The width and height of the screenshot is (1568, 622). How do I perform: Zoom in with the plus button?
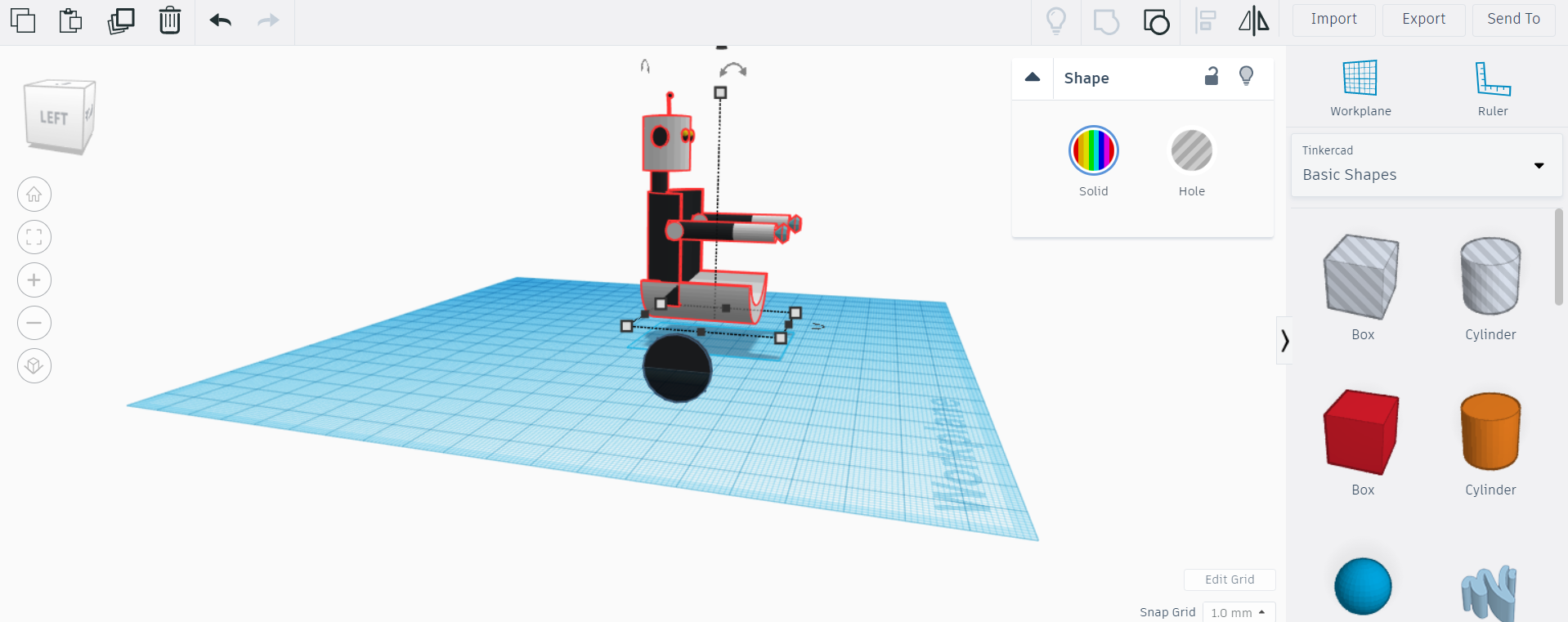[34, 280]
